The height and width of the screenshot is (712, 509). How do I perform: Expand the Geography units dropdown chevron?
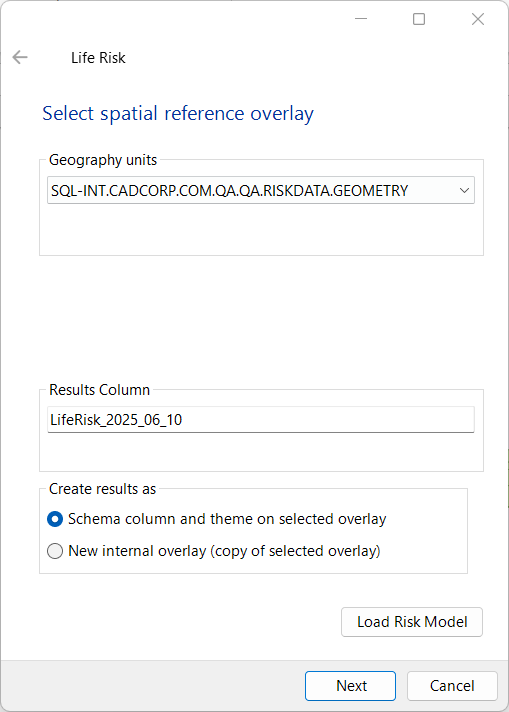[464, 190]
